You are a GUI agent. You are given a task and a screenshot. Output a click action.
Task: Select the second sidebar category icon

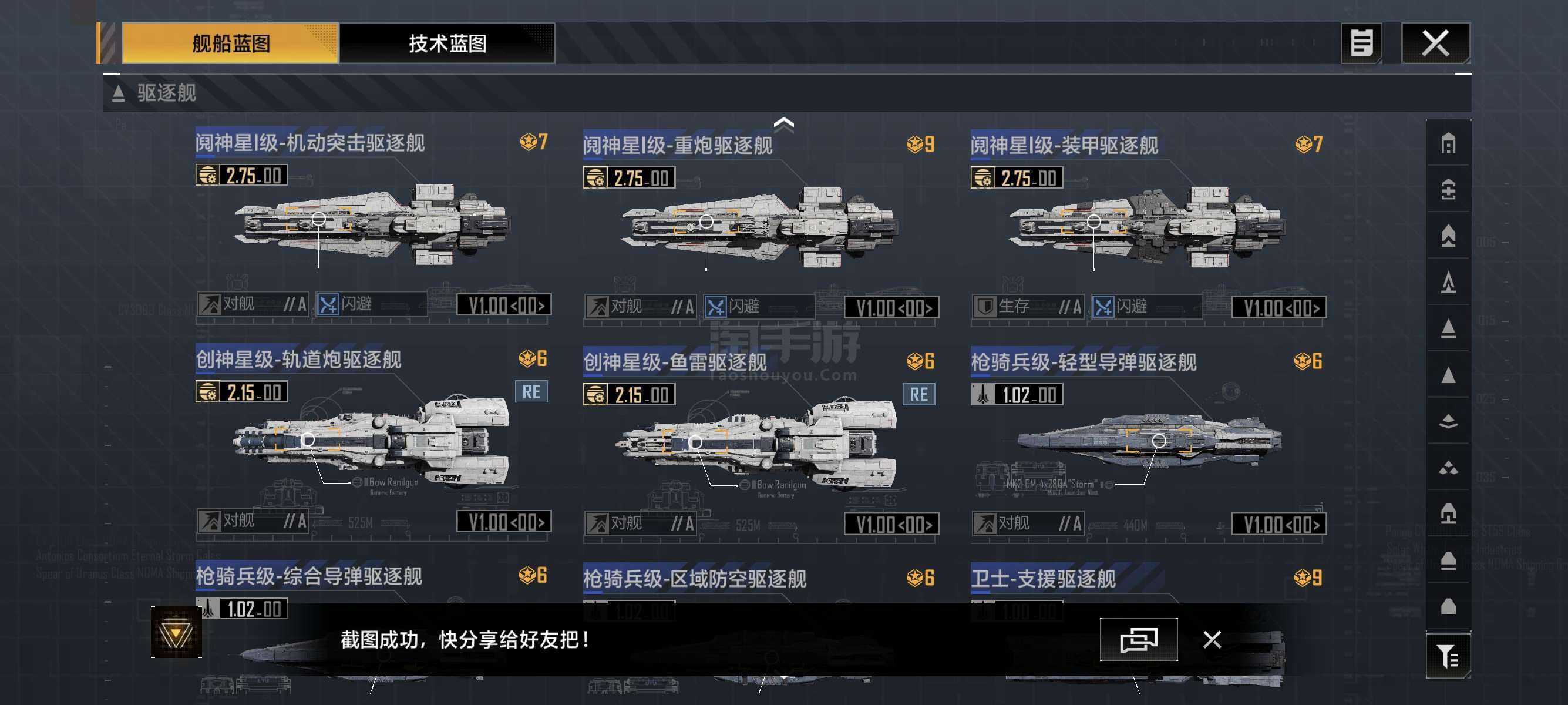pyautogui.click(x=1448, y=190)
